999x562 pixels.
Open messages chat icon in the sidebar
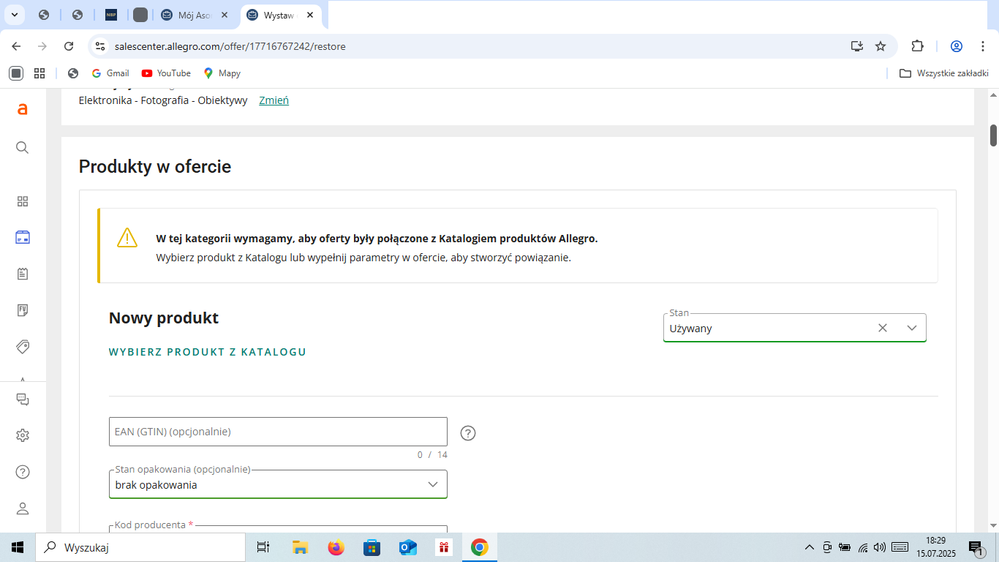point(22,399)
